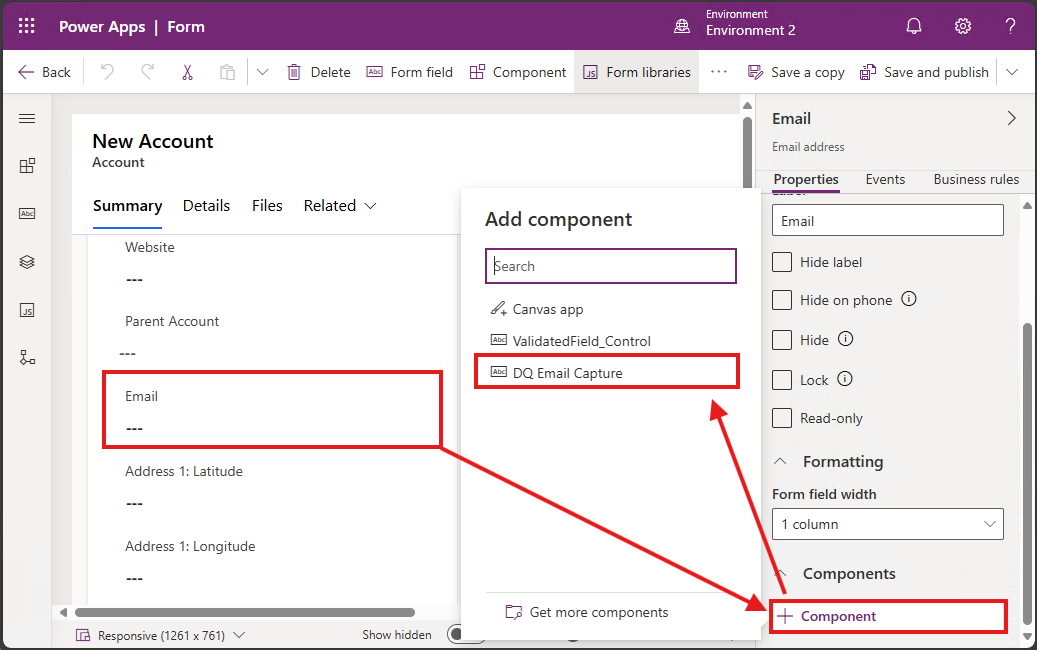Show info icon next to Lock
The image size is (1037, 650).
point(845,379)
